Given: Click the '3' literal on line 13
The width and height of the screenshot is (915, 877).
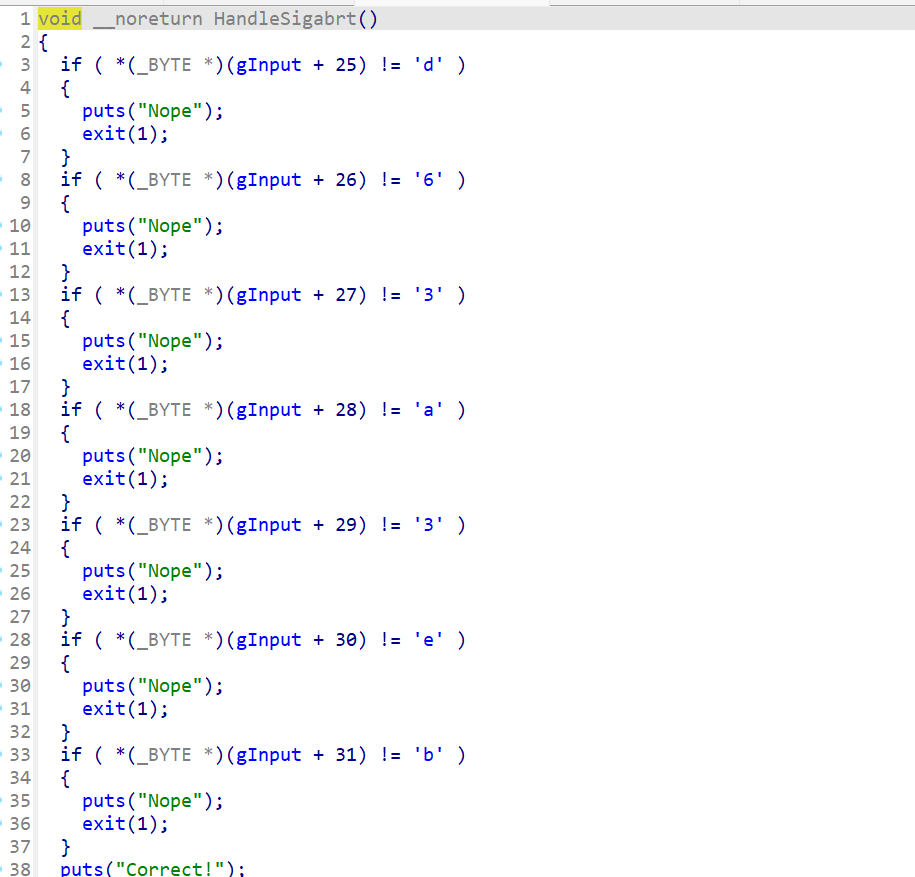Looking at the screenshot, I should click(429, 295).
